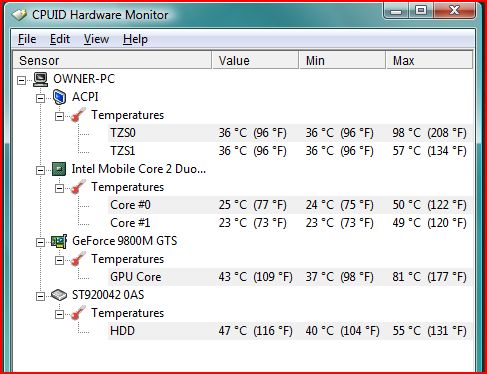Select the ACPI tree label
The image size is (487, 374).
coord(85,97)
